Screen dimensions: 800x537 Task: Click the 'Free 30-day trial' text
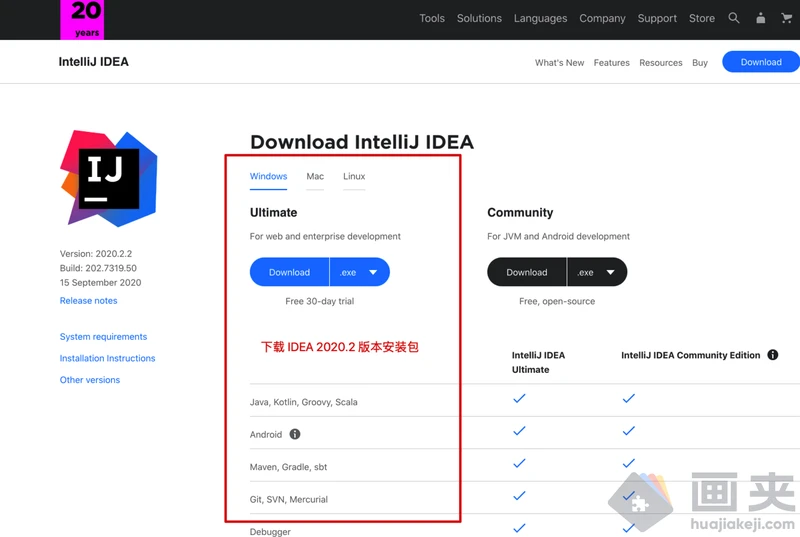coord(319,301)
